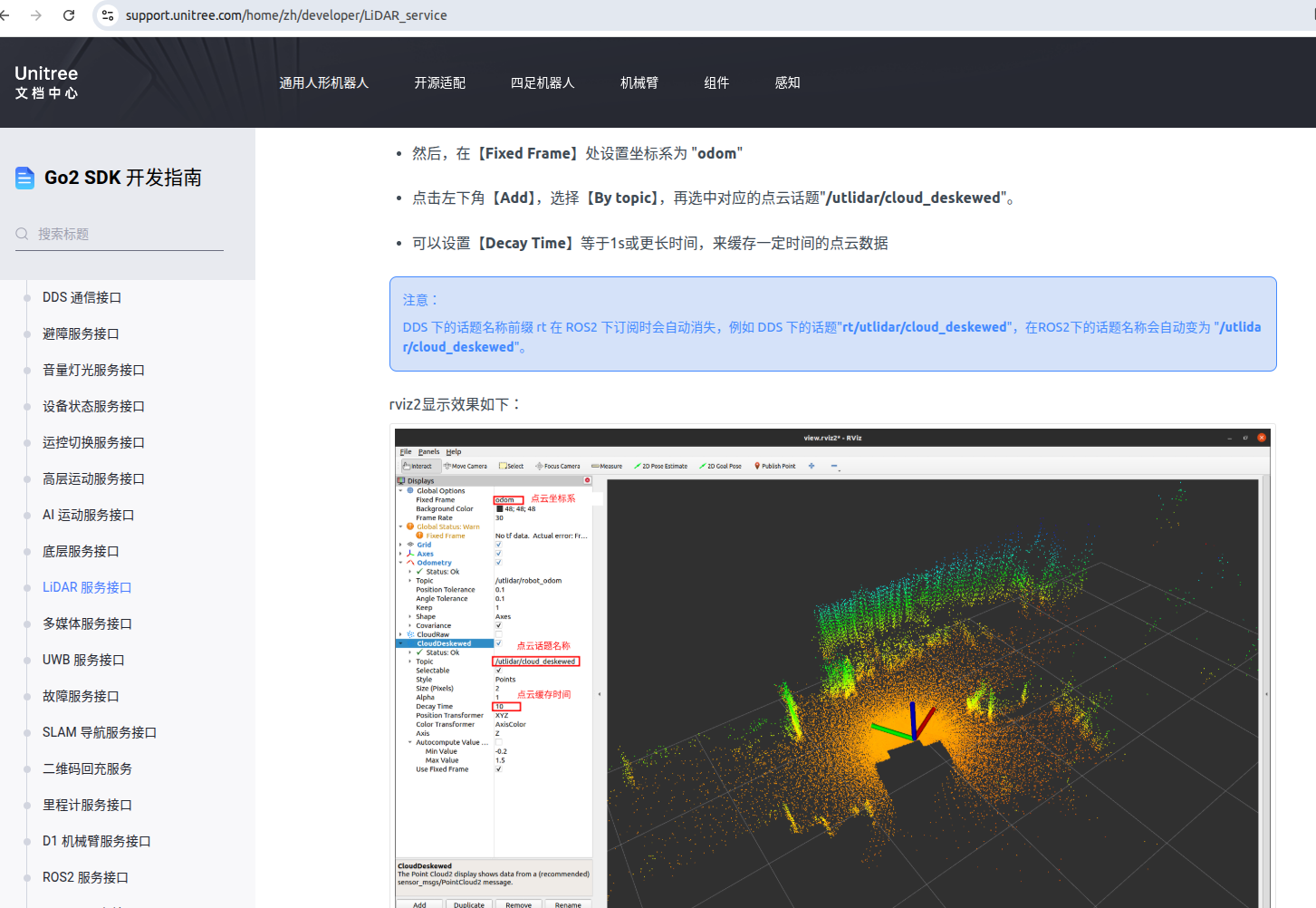View site information next to the URL
This screenshot has height=908, width=1316.
[x=108, y=15]
